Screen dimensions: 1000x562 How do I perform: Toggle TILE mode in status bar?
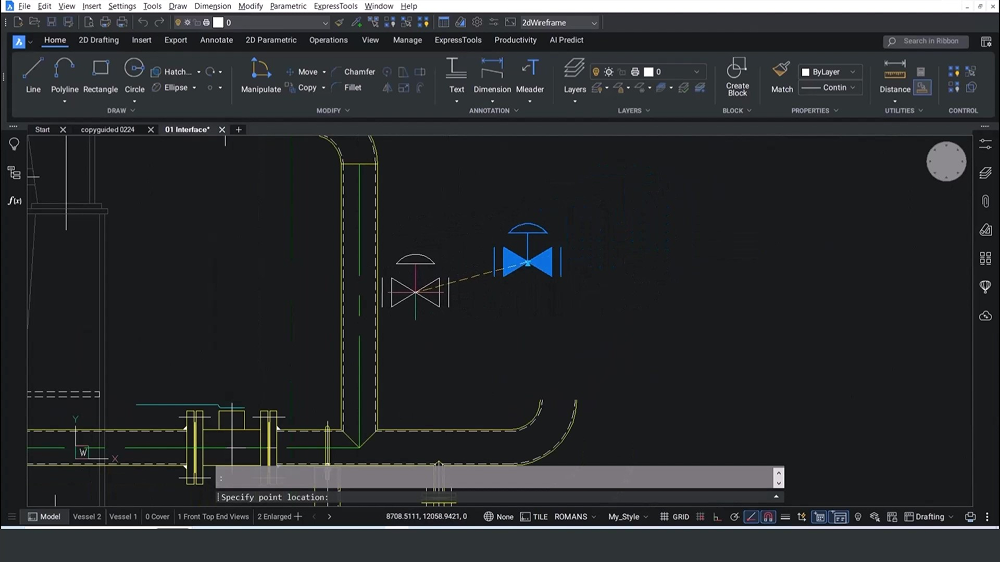click(534, 517)
